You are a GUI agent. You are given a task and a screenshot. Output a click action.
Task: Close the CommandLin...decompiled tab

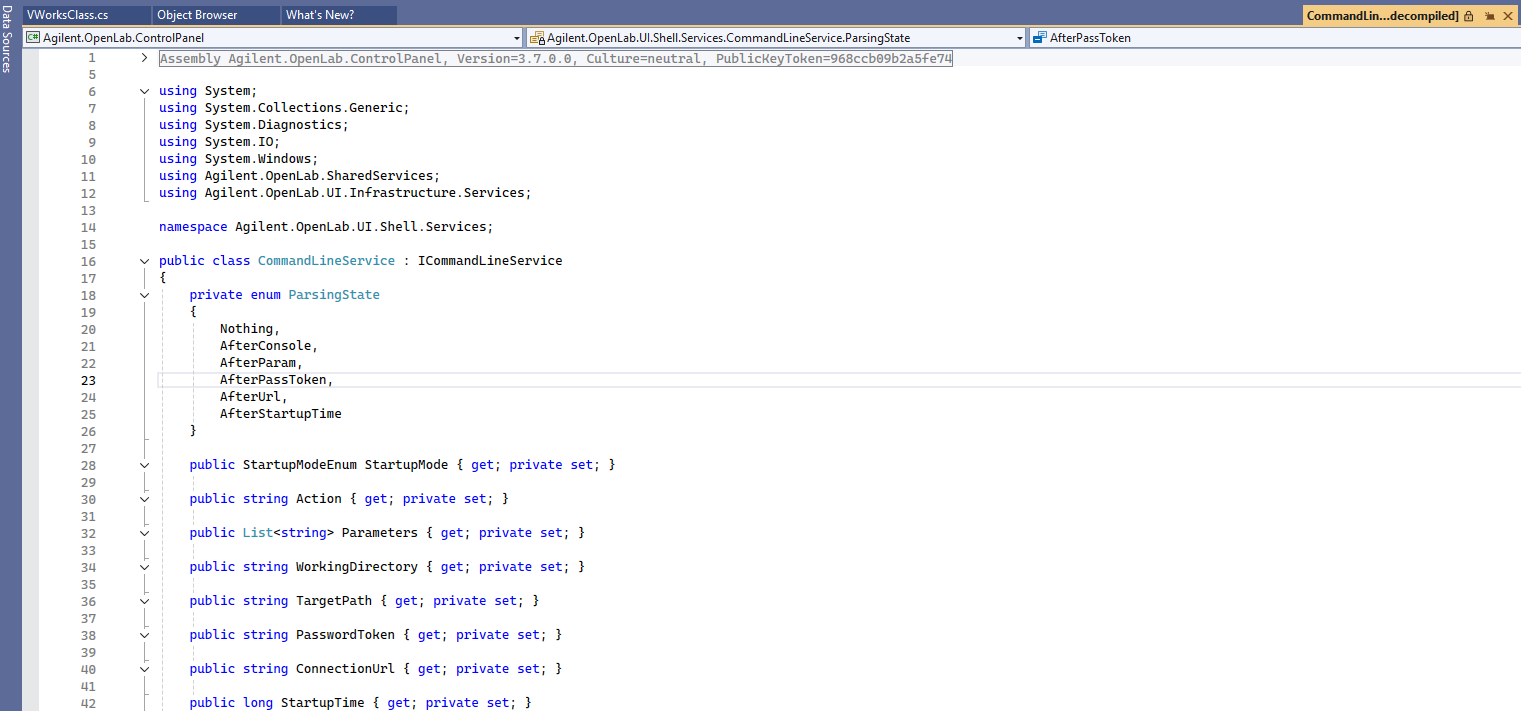(1508, 16)
